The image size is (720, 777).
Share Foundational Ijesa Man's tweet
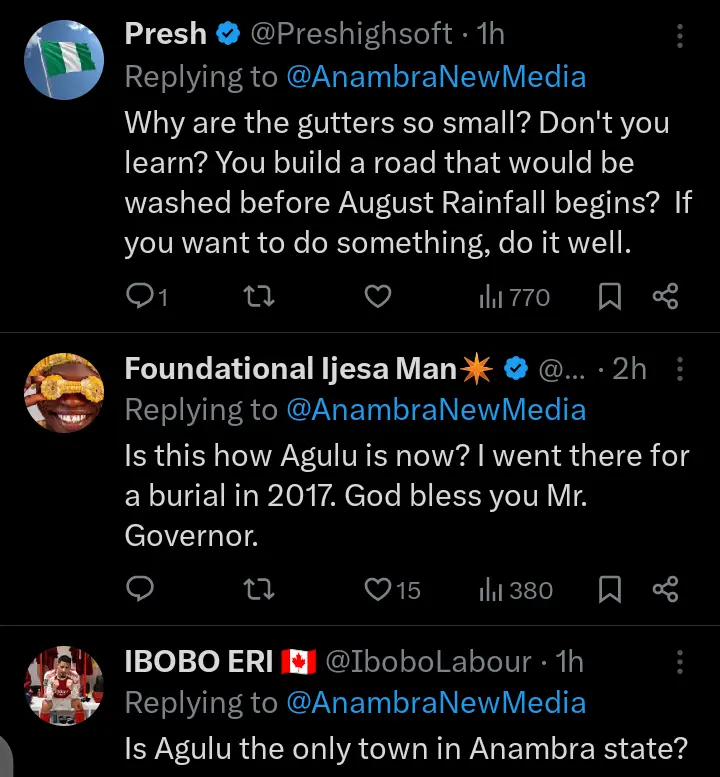(x=665, y=589)
